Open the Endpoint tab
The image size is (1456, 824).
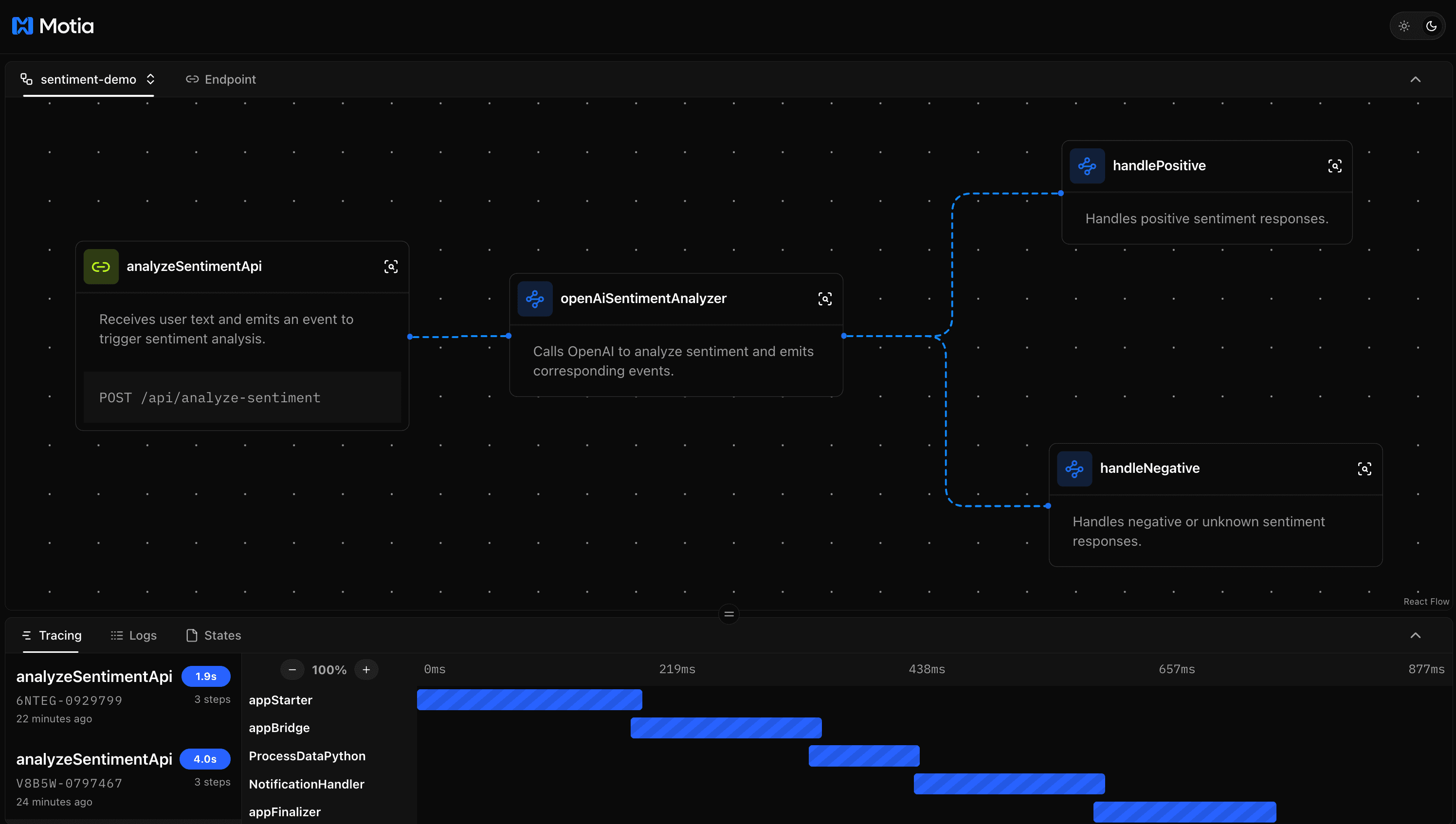point(221,79)
